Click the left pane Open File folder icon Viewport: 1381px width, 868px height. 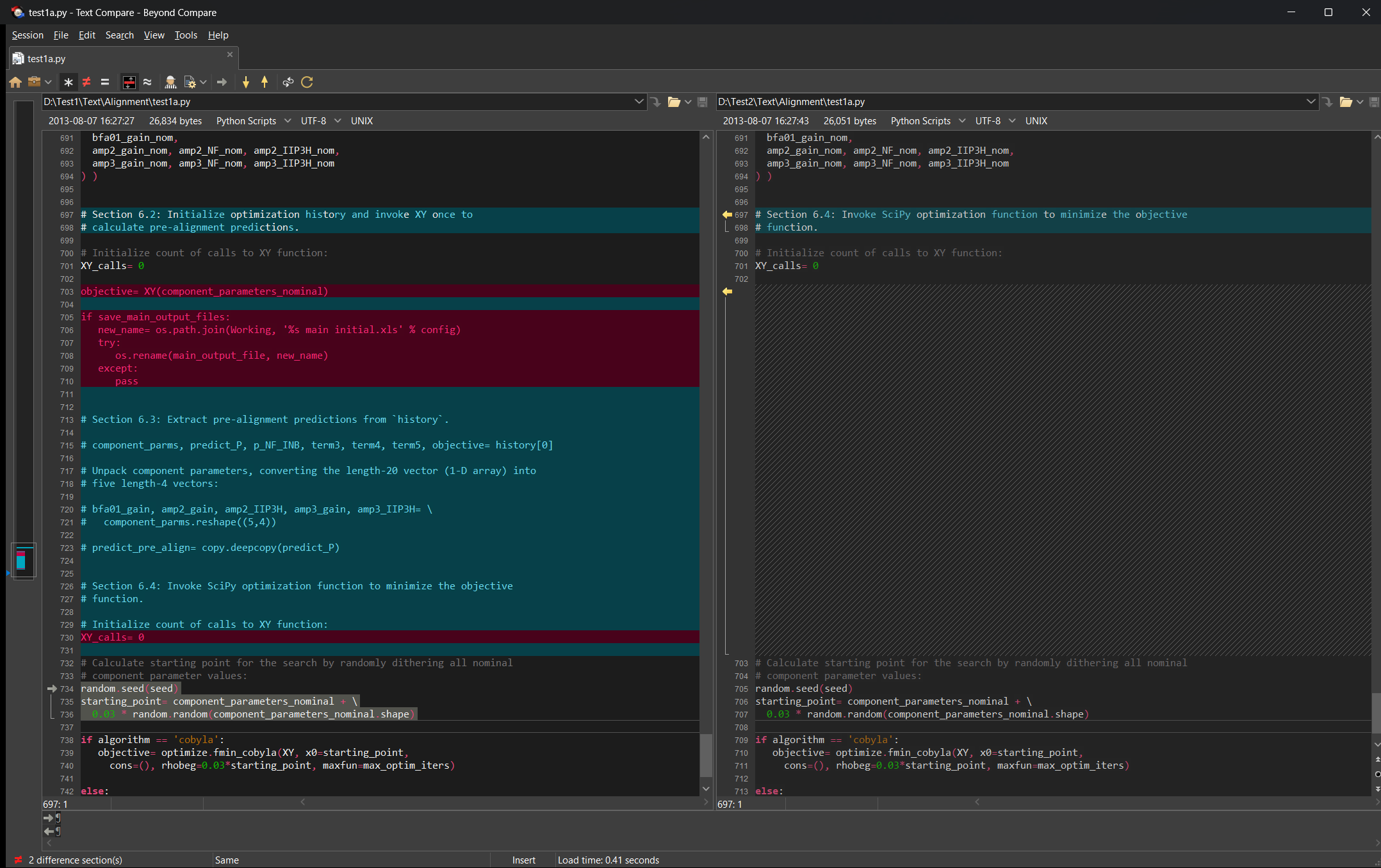674,102
